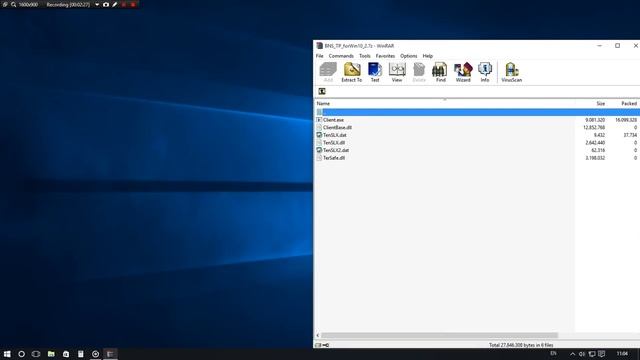640x360 pixels.
Task: Open the Find tool in WinRAR
Action: (x=440, y=72)
